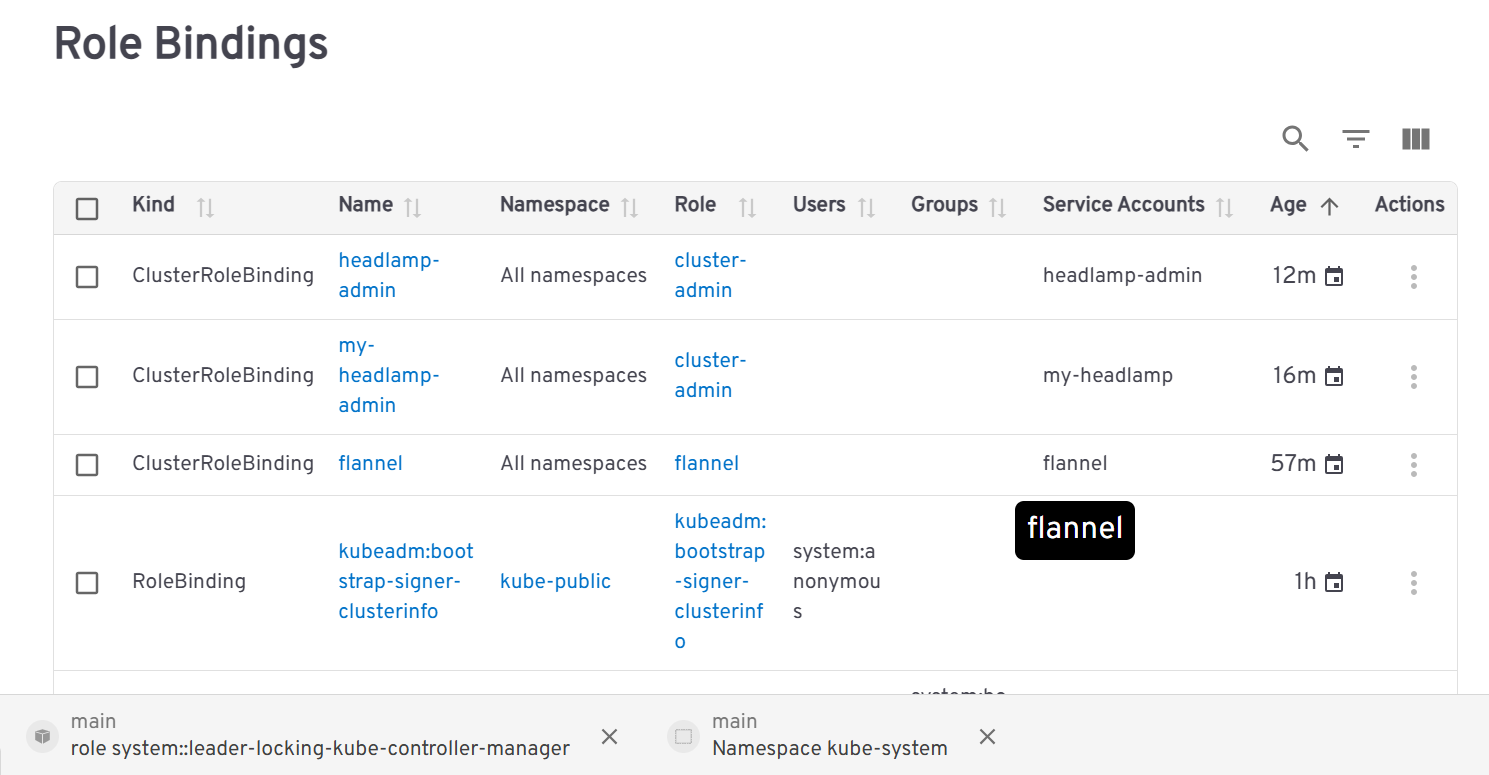Open the flannel role link
The height and width of the screenshot is (775, 1489).
pos(707,463)
